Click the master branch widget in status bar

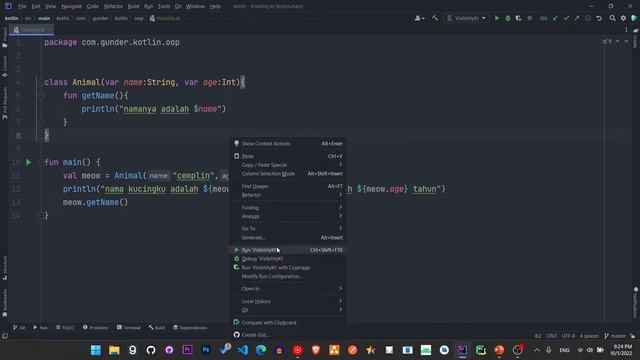pos(616,336)
